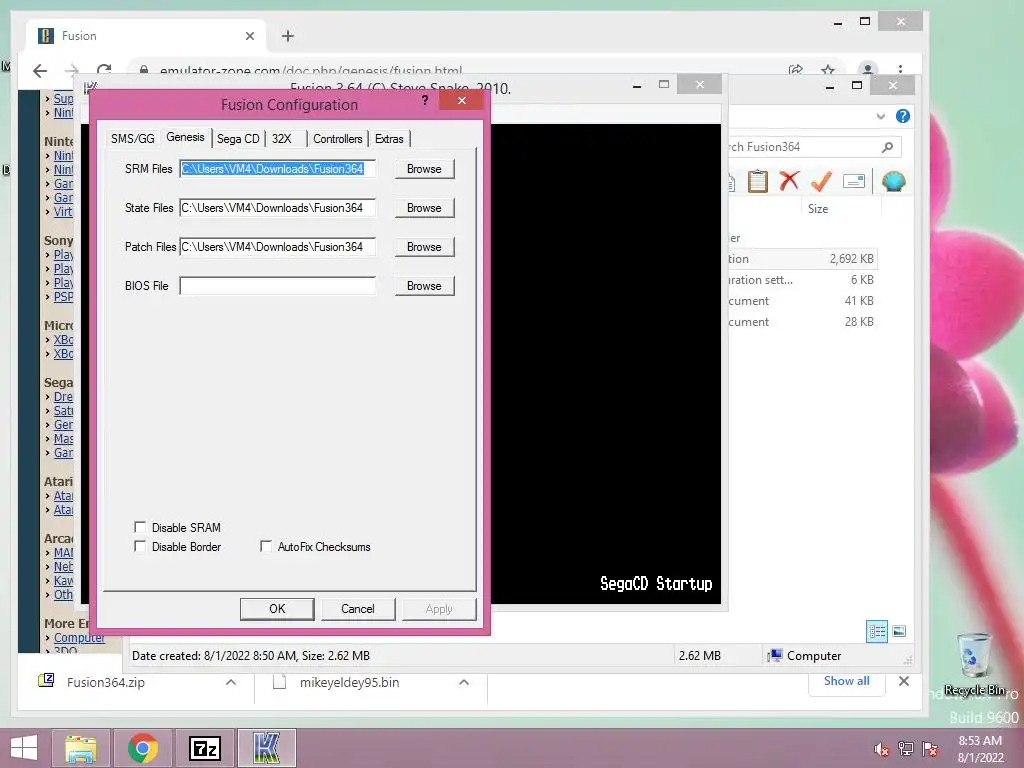Close the Fusion browser tab
1024x768 pixels.
[x=249, y=36]
